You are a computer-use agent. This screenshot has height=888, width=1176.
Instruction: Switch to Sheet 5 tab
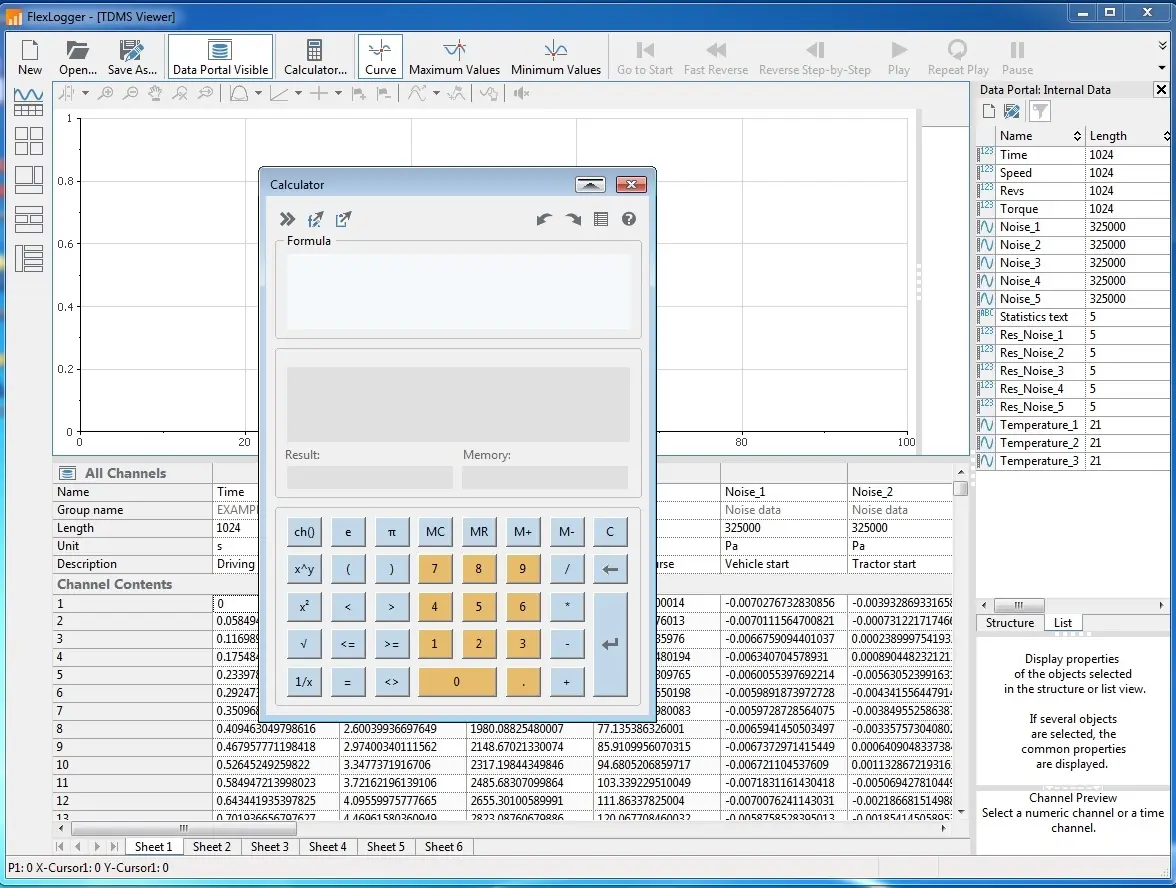(x=386, y=847)
